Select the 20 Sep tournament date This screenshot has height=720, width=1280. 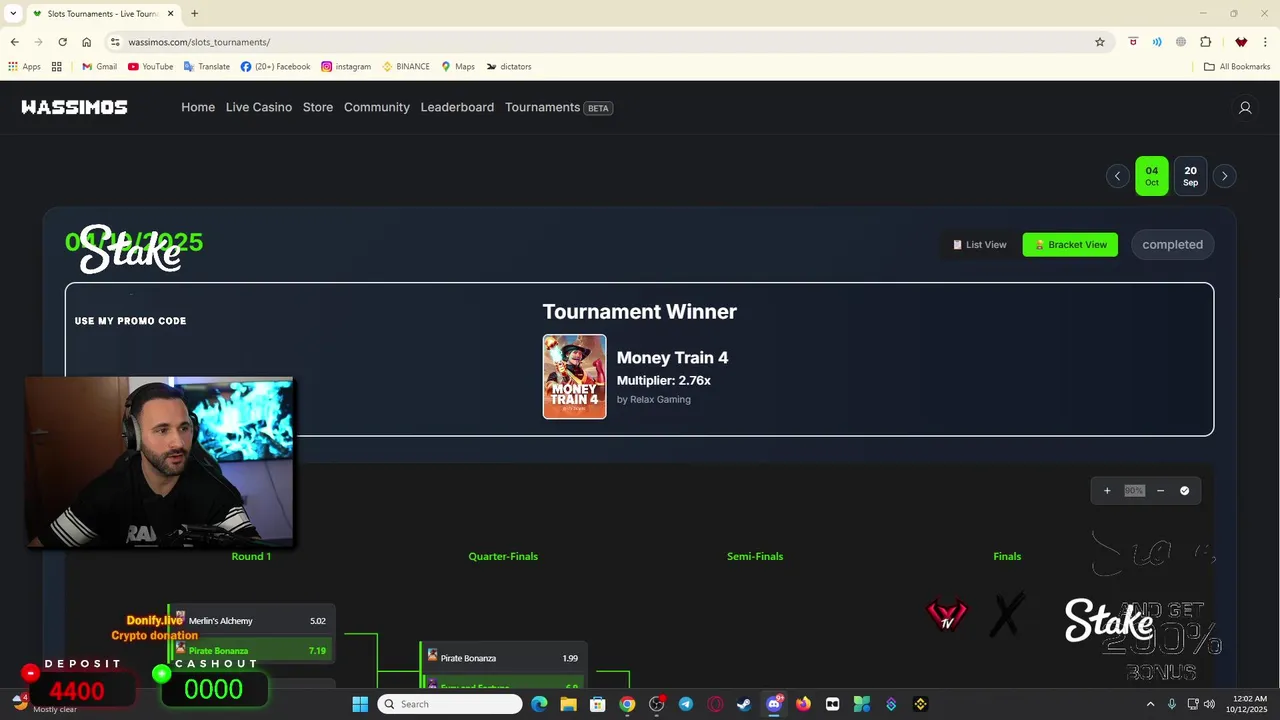pyautogui.click(x=1190, y=176)
